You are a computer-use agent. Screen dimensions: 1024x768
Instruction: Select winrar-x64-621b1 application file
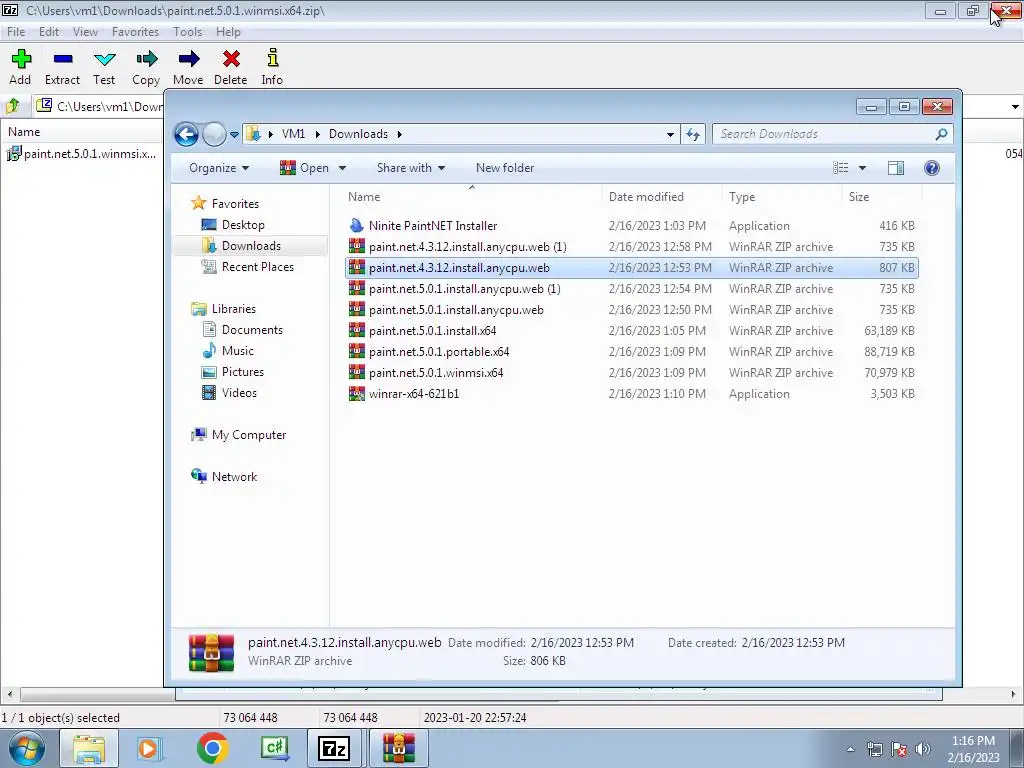coord(631,394)
